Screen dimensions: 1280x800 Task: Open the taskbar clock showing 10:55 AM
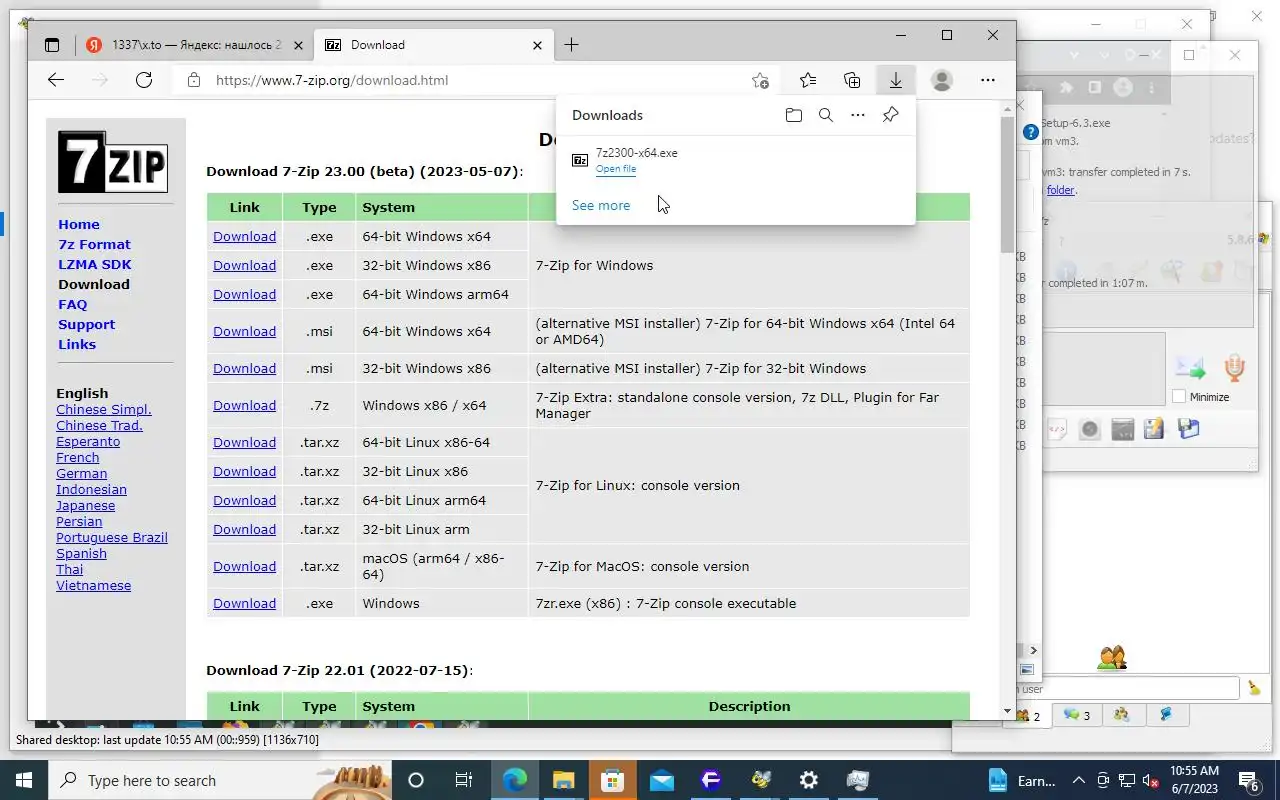pos(1194,780)
